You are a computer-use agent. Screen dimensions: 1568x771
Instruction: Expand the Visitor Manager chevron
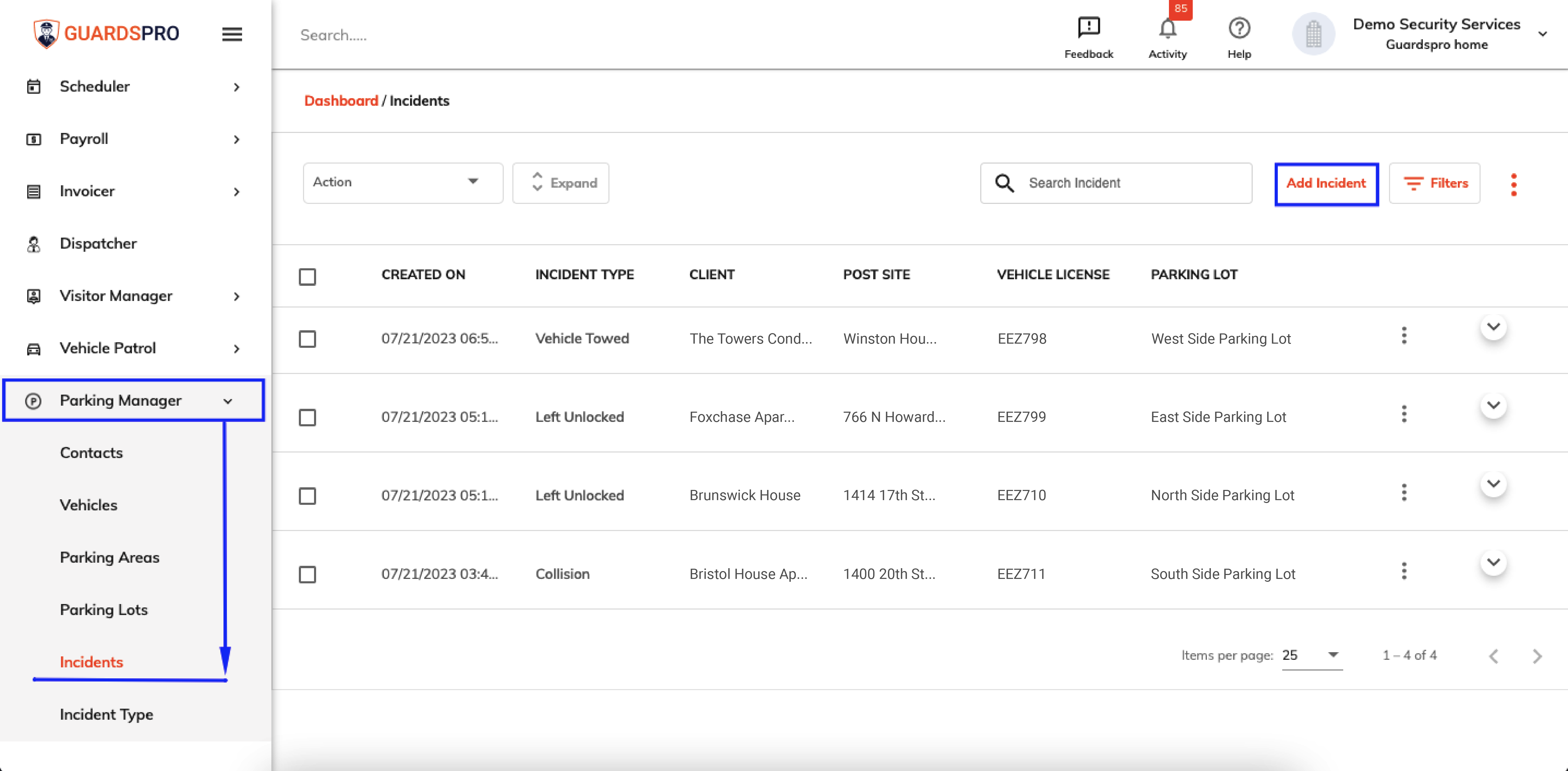(x=237, y=296)
